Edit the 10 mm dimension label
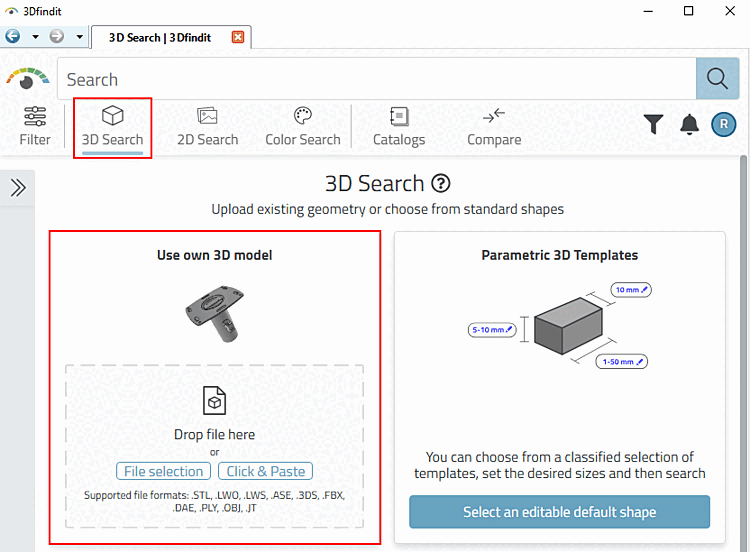Screen dimensions: 750x552 (632, 290)
